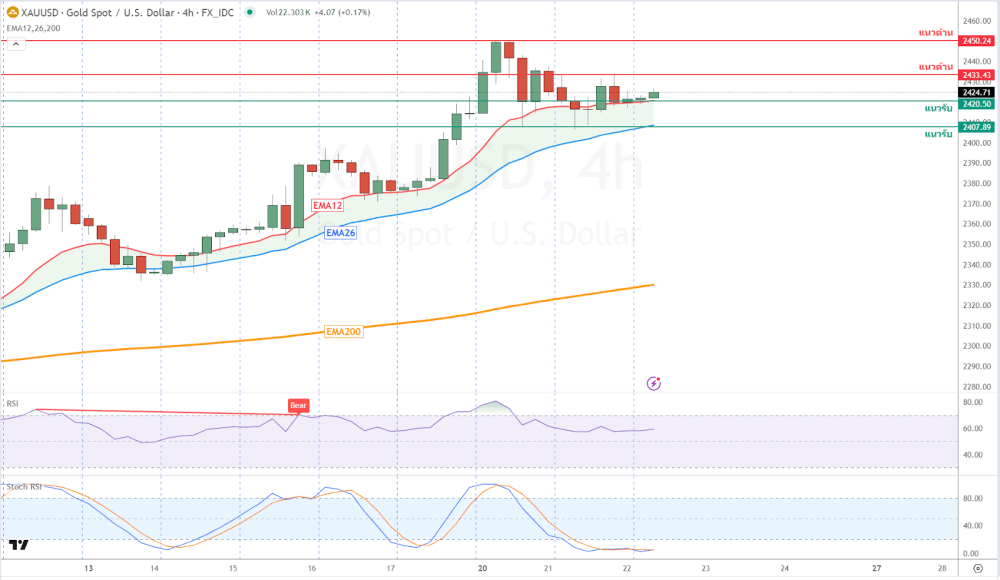The width and height of the screenshot is (1000, 580).
Task: Click the green 2420.50 support price tag
Action: (x=976, y=103)
